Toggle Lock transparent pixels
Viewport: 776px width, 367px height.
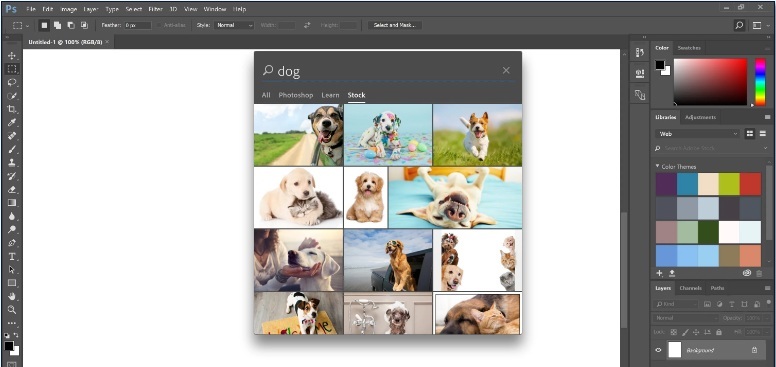pyautogui.click(x=673, y=332)
